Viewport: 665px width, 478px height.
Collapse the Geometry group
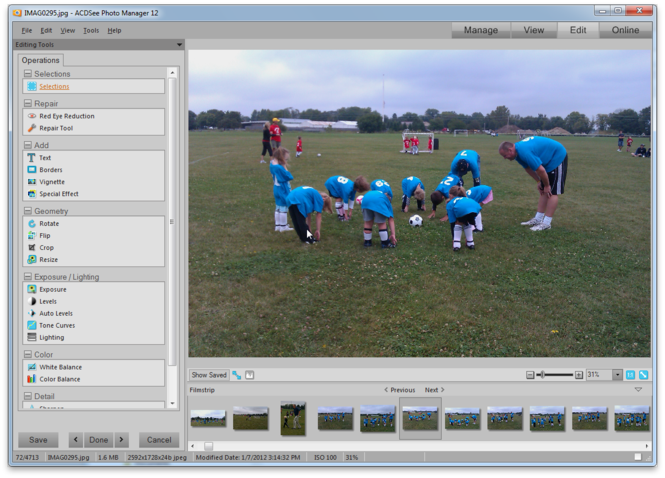[28, 211]
